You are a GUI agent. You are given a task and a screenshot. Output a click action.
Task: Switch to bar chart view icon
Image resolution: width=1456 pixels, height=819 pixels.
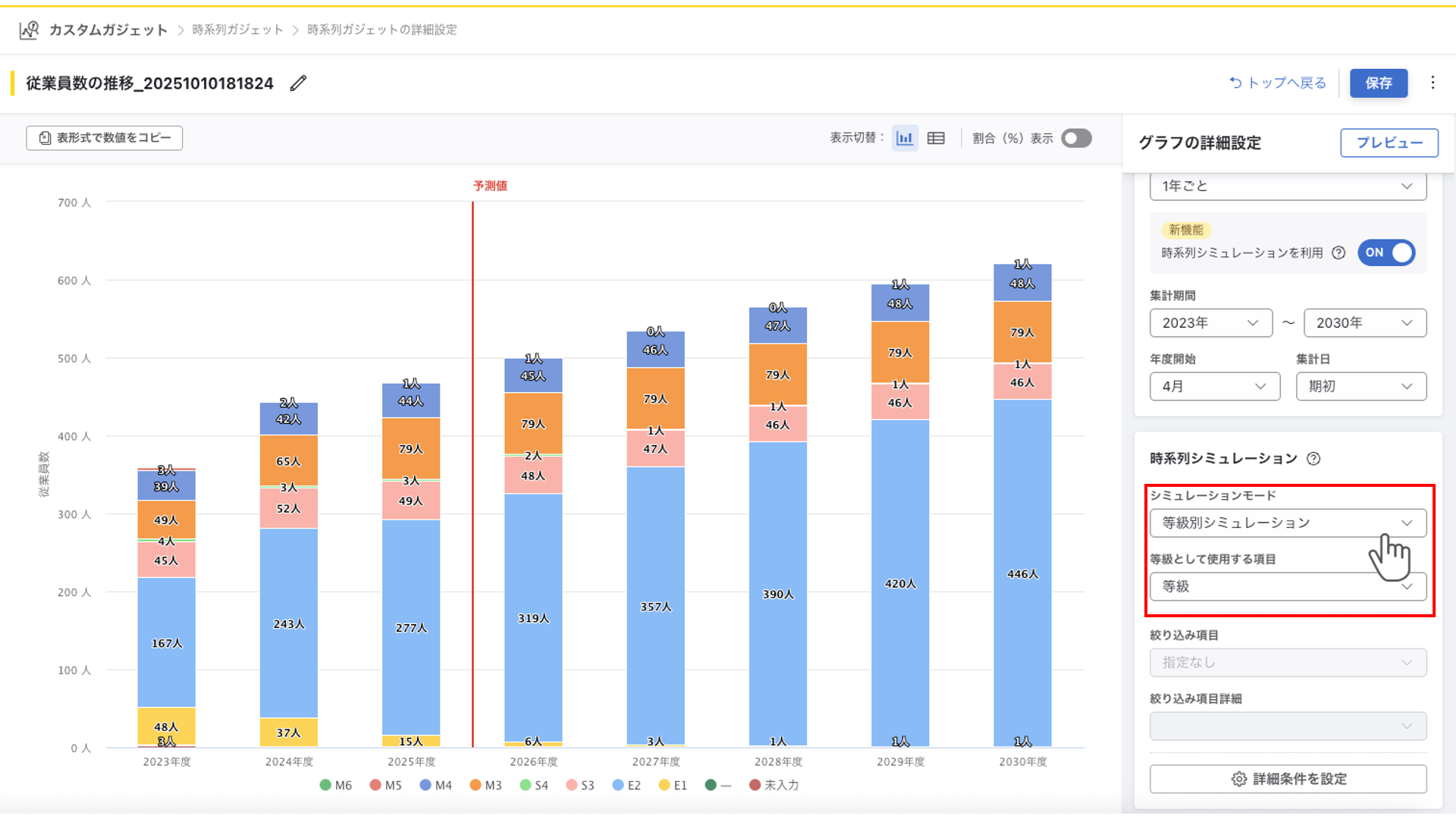click(905, 138)
